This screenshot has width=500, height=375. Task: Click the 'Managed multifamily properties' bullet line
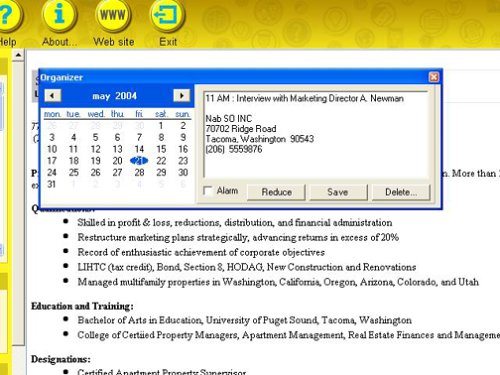(278, 282)
